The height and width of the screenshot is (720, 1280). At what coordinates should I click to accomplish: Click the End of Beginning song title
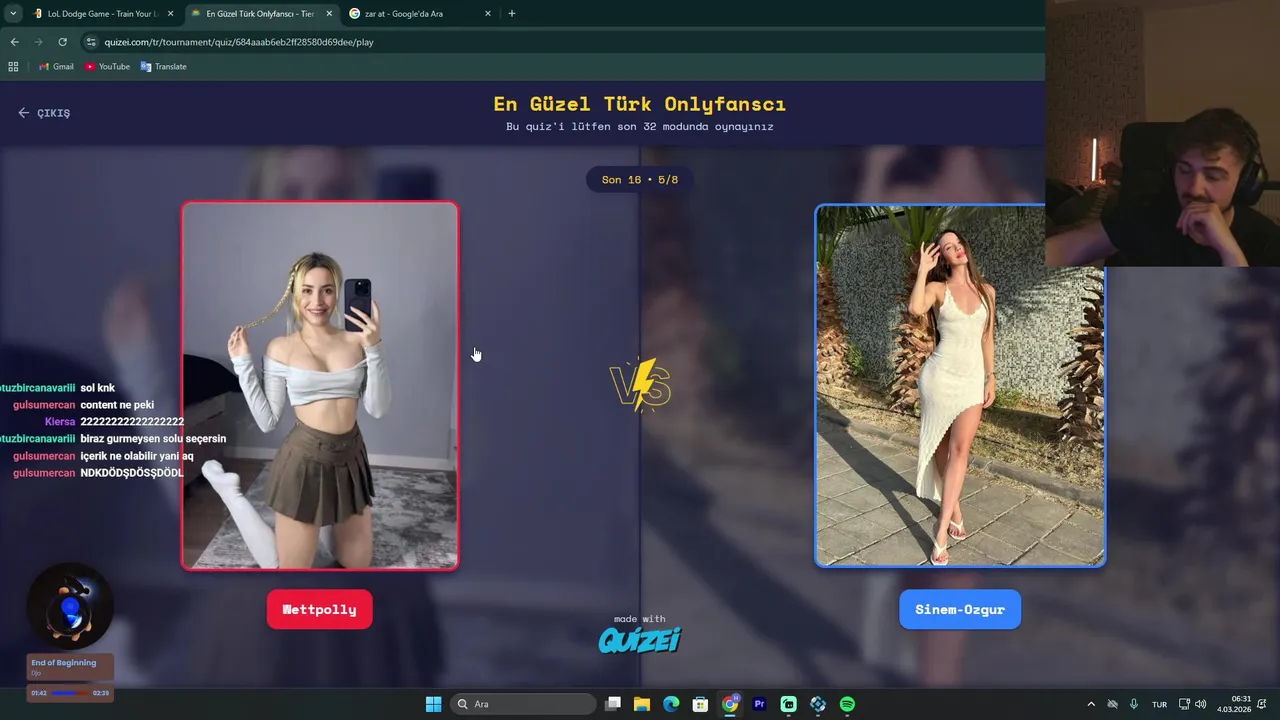click(64, 663)
